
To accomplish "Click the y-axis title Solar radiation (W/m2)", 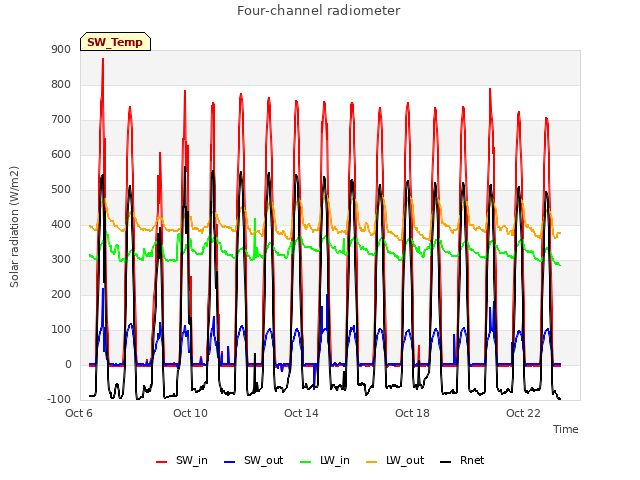I will coord(14,227).
